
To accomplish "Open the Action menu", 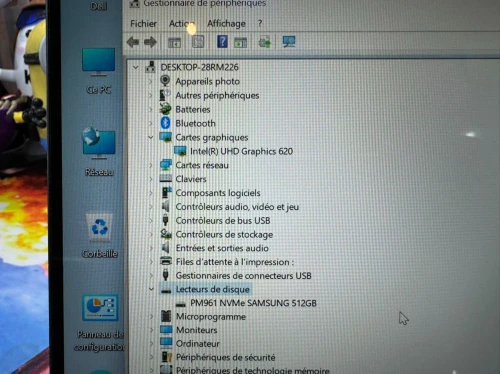I will 182,24.
